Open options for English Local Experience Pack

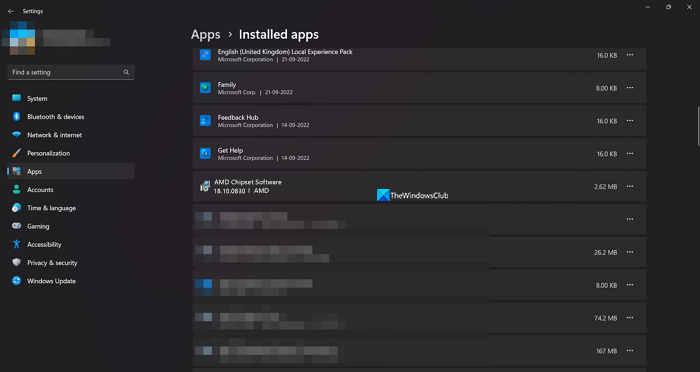pyautogui.click(x=630, y=55)
